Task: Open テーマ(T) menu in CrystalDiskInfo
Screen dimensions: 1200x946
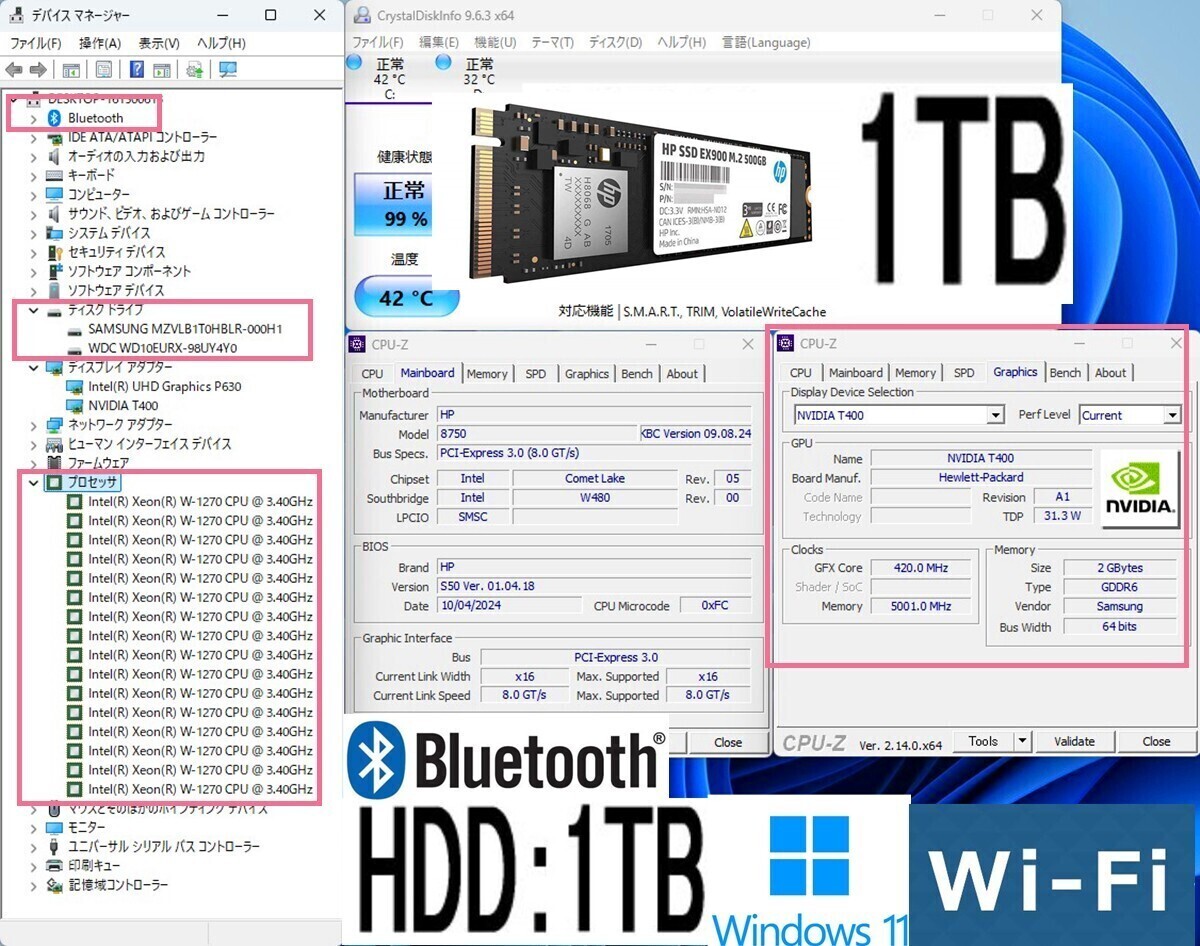Action: [552, 43]
